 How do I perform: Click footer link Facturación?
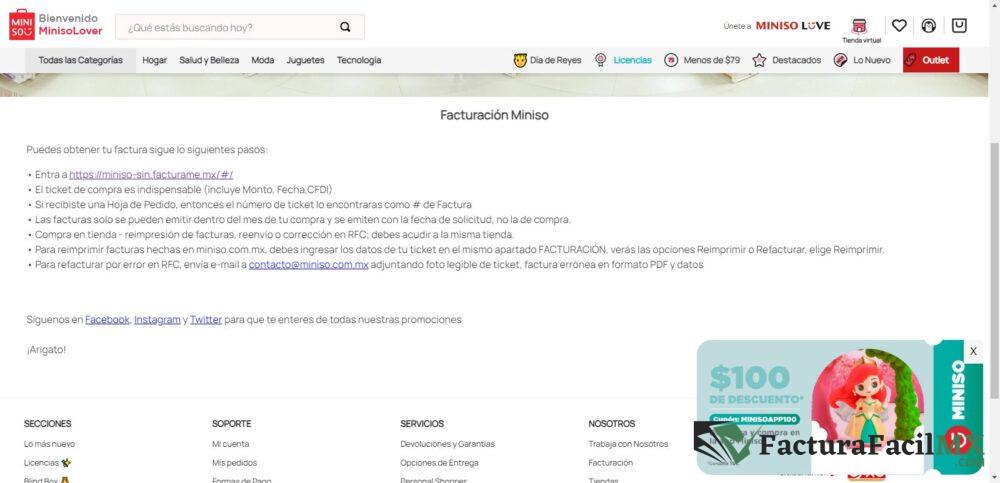coord(610,463)
